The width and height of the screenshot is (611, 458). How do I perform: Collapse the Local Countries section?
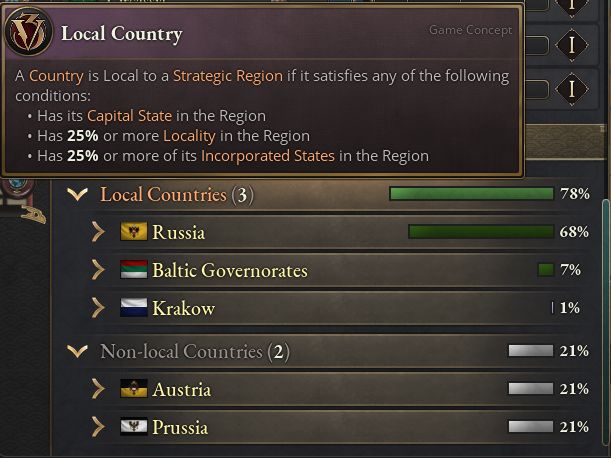77,194
